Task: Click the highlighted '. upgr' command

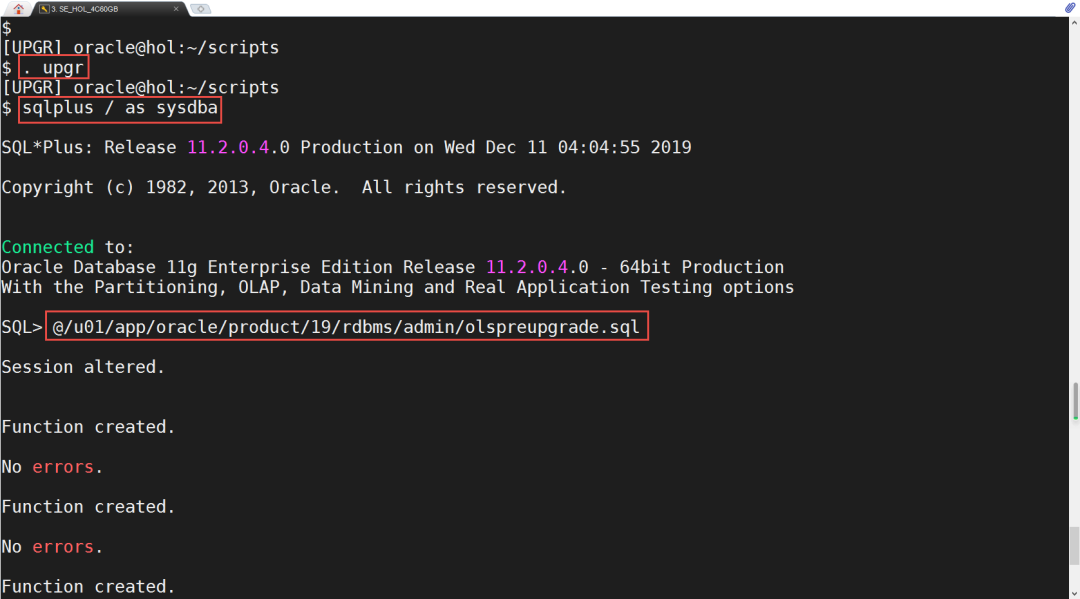Action: 52,67
